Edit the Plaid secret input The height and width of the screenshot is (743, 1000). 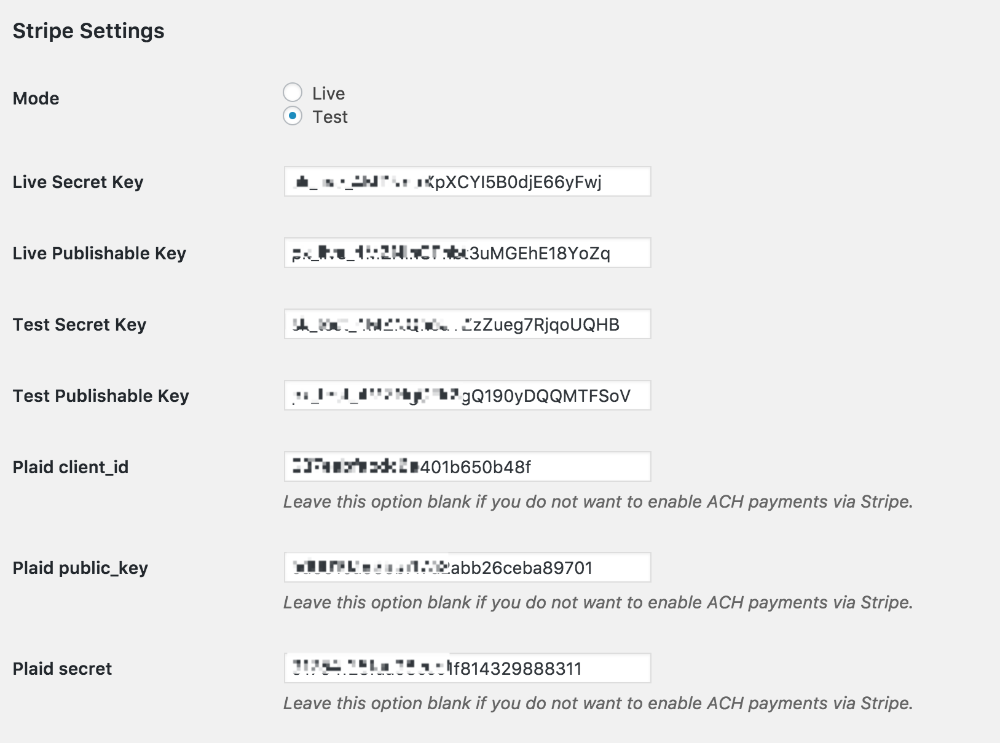[467, 668]
